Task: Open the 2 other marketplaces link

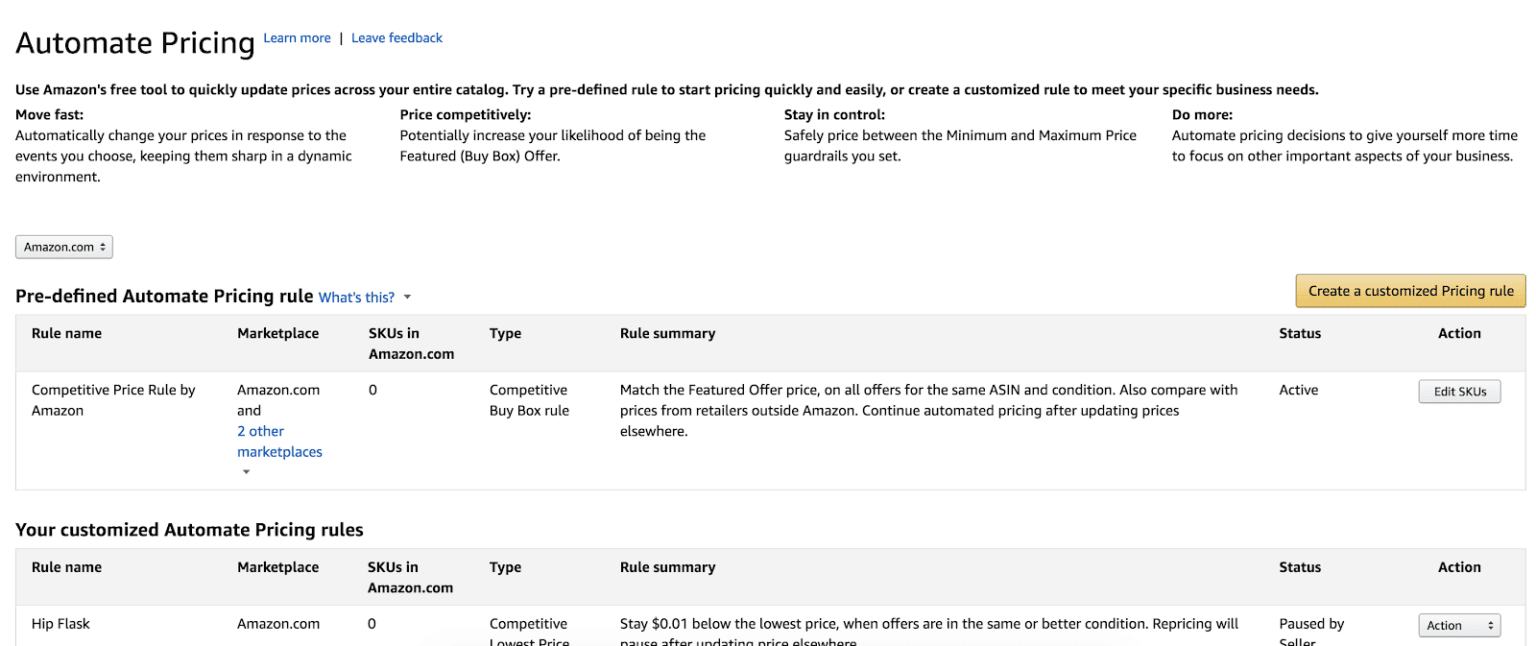Action: tap(279, 441)
